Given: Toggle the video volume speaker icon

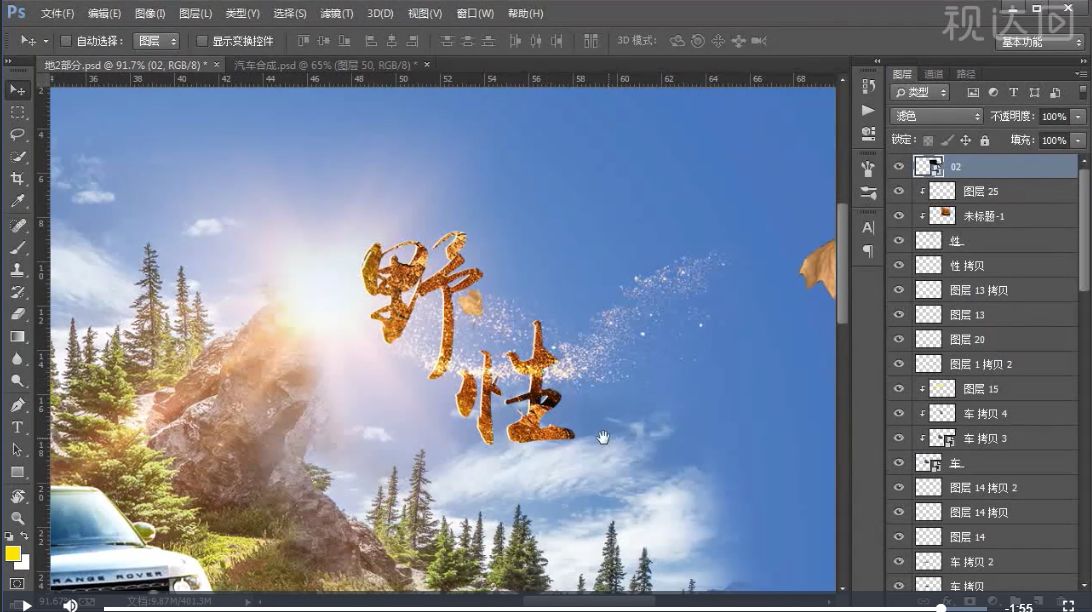Looking at the screenshot, I should (x=70, y=605).
